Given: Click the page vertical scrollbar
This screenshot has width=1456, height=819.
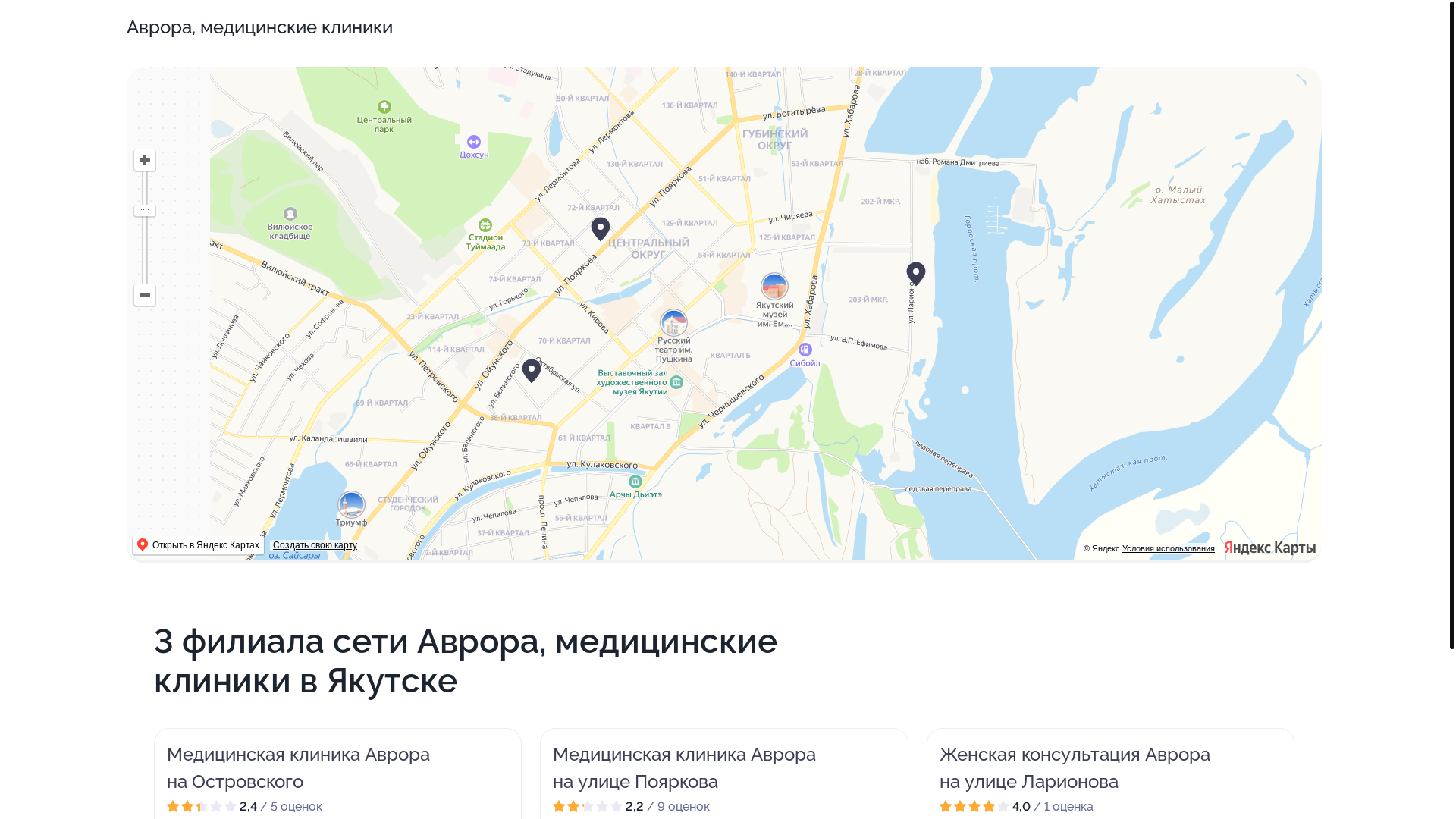Looking at the screenshot, I should (1451, 325).
